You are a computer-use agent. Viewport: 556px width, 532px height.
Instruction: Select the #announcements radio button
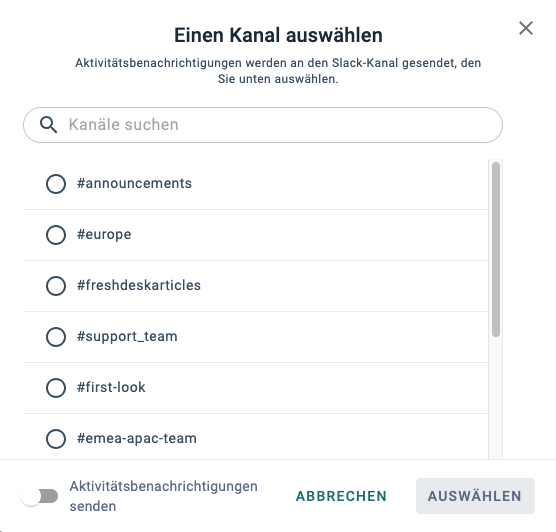tap(56, 184)
